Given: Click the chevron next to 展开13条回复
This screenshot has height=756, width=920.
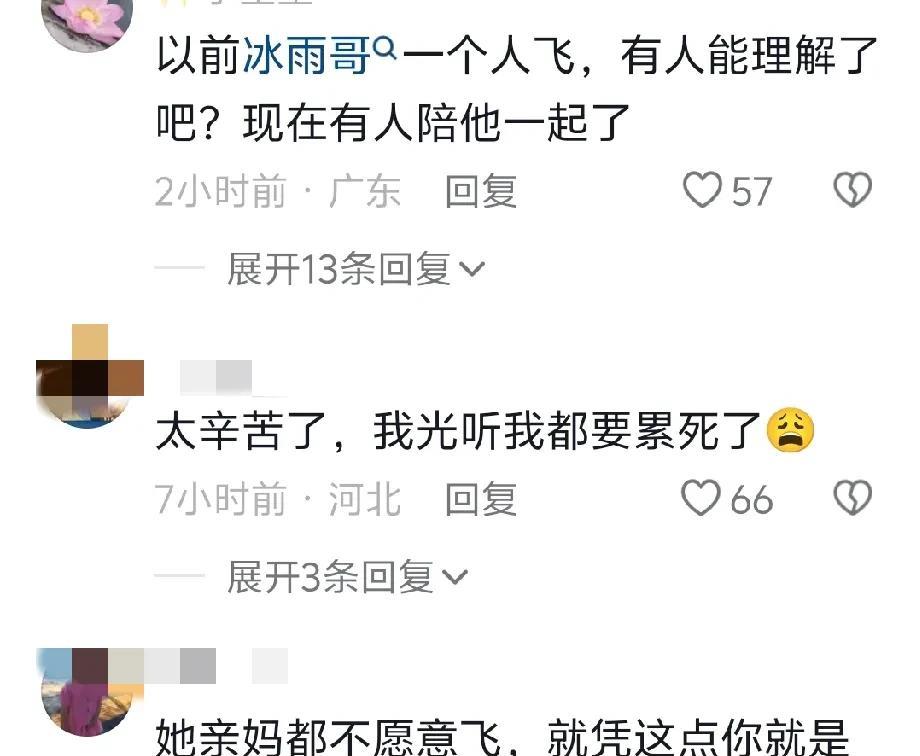Looking at the screenshot, I should click(x=472, y=269).
